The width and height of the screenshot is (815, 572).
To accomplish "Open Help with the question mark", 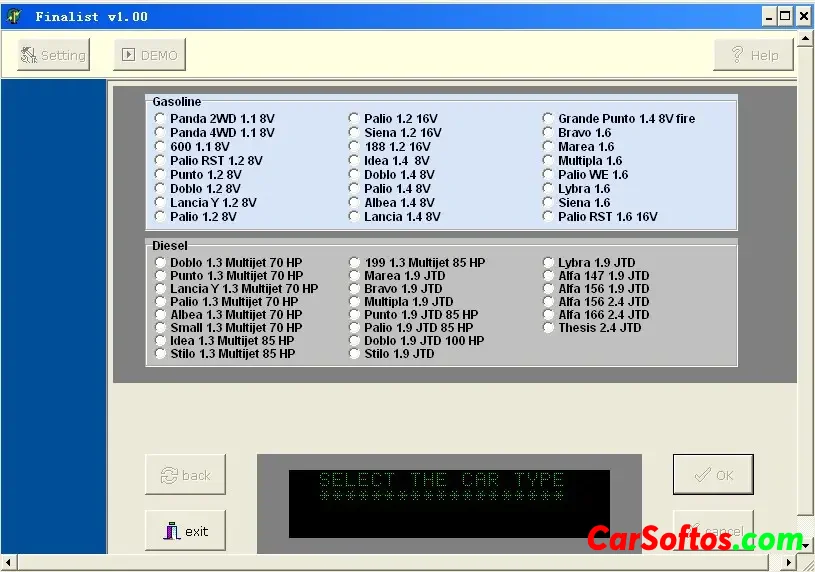I will pos(753,55).
